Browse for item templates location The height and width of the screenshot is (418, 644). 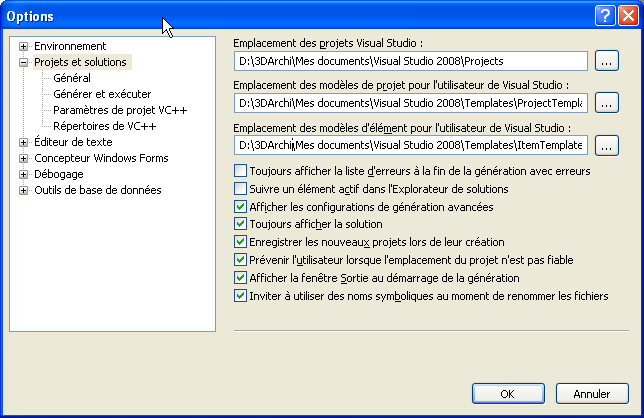[605, 145]
